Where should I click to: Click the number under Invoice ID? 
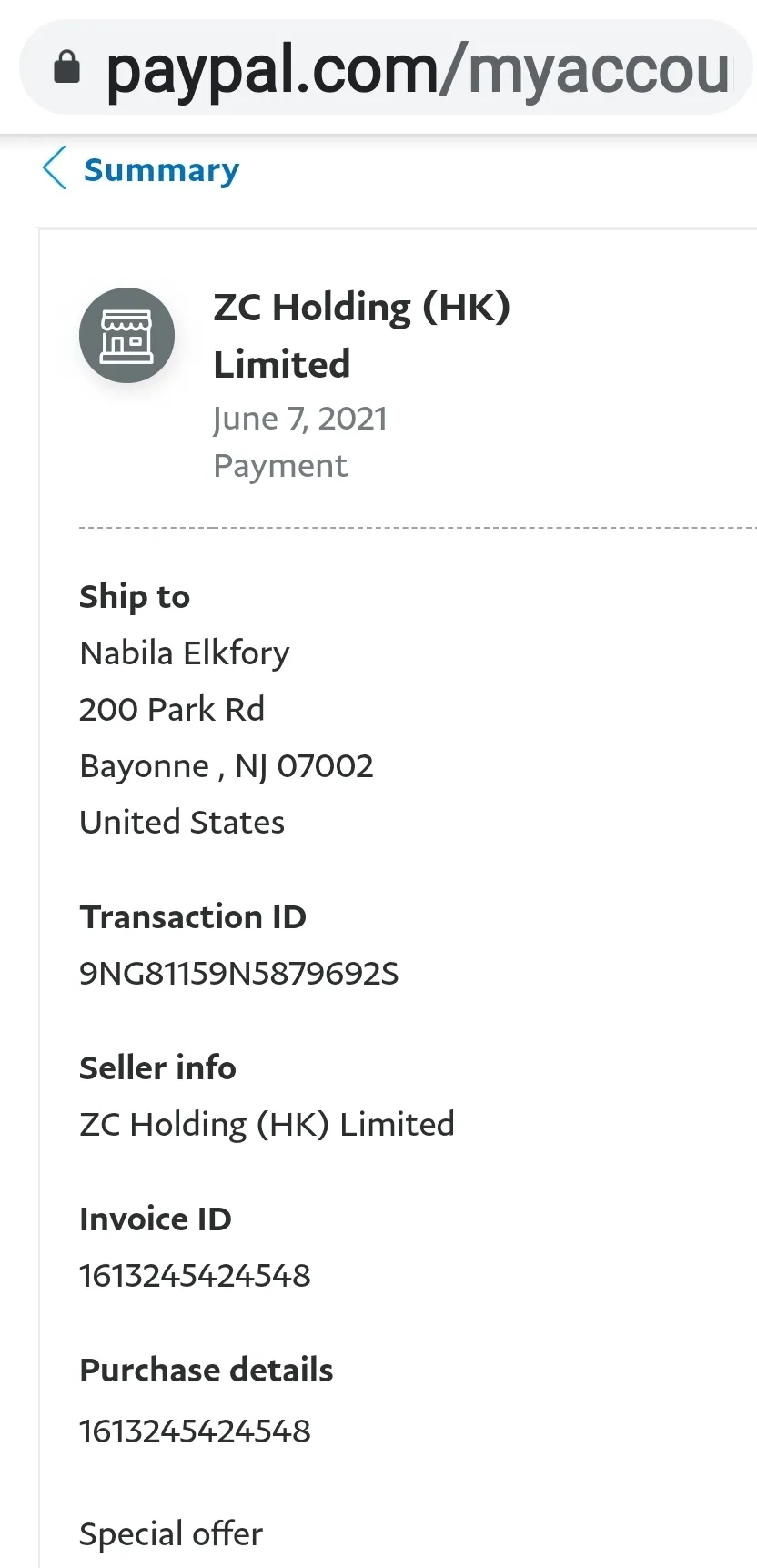pos(195,1276)
